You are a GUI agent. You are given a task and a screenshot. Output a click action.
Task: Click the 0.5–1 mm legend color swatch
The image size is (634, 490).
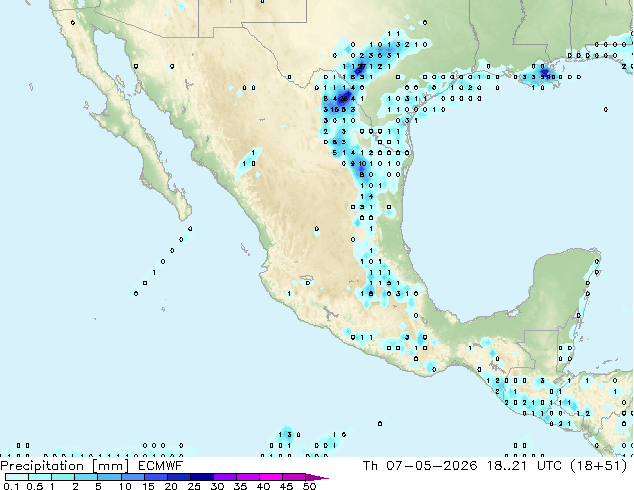40,477
